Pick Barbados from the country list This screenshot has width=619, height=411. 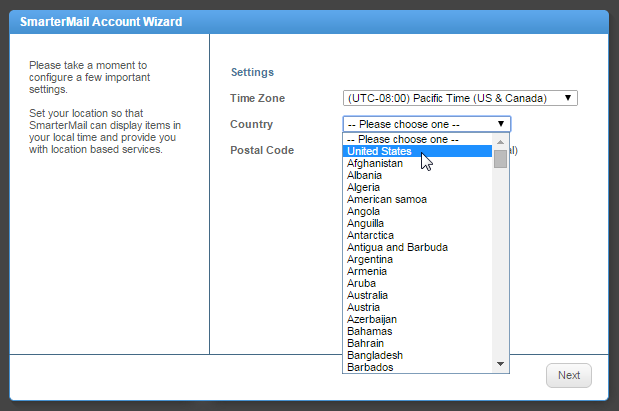418,367
